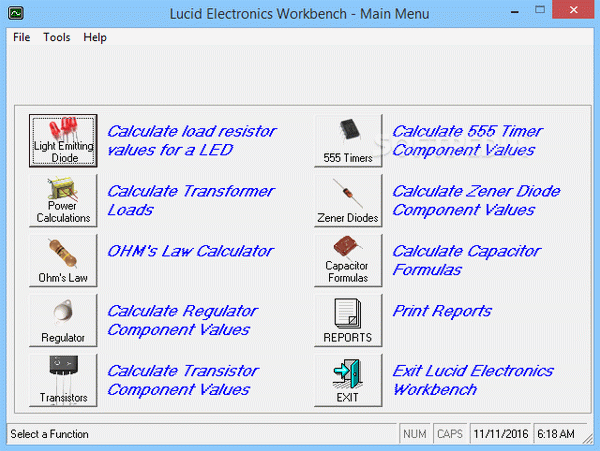Viewport: 600px width, 451px height.
Task: Maximize the Main Menu window
Action: tap(540, 10)
